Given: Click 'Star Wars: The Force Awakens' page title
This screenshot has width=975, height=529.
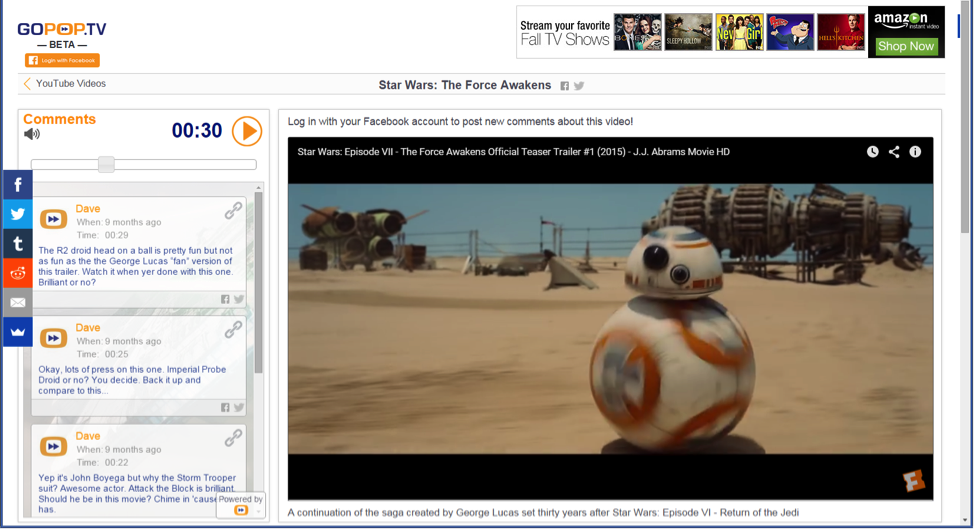Looking at the screenshot, I should pos(465,85).
